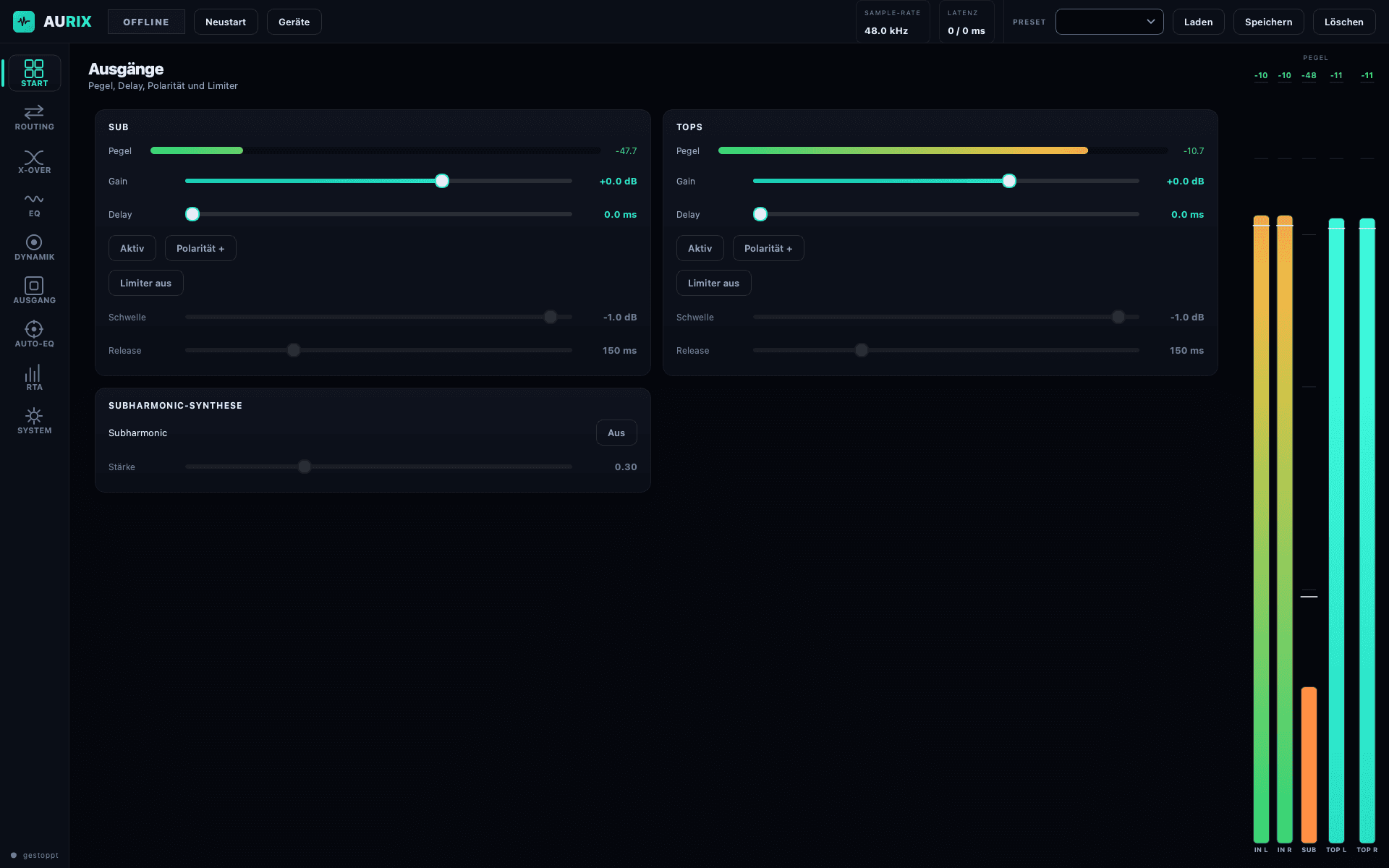Open the Geräte button
The height and width of the screenshot is (868, 1389).
tap(294, 22)
